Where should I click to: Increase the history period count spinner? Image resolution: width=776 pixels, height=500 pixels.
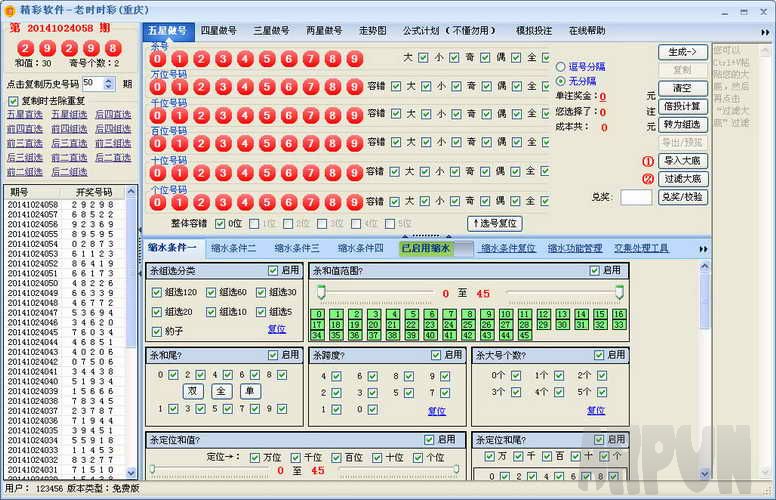[109, 80]
